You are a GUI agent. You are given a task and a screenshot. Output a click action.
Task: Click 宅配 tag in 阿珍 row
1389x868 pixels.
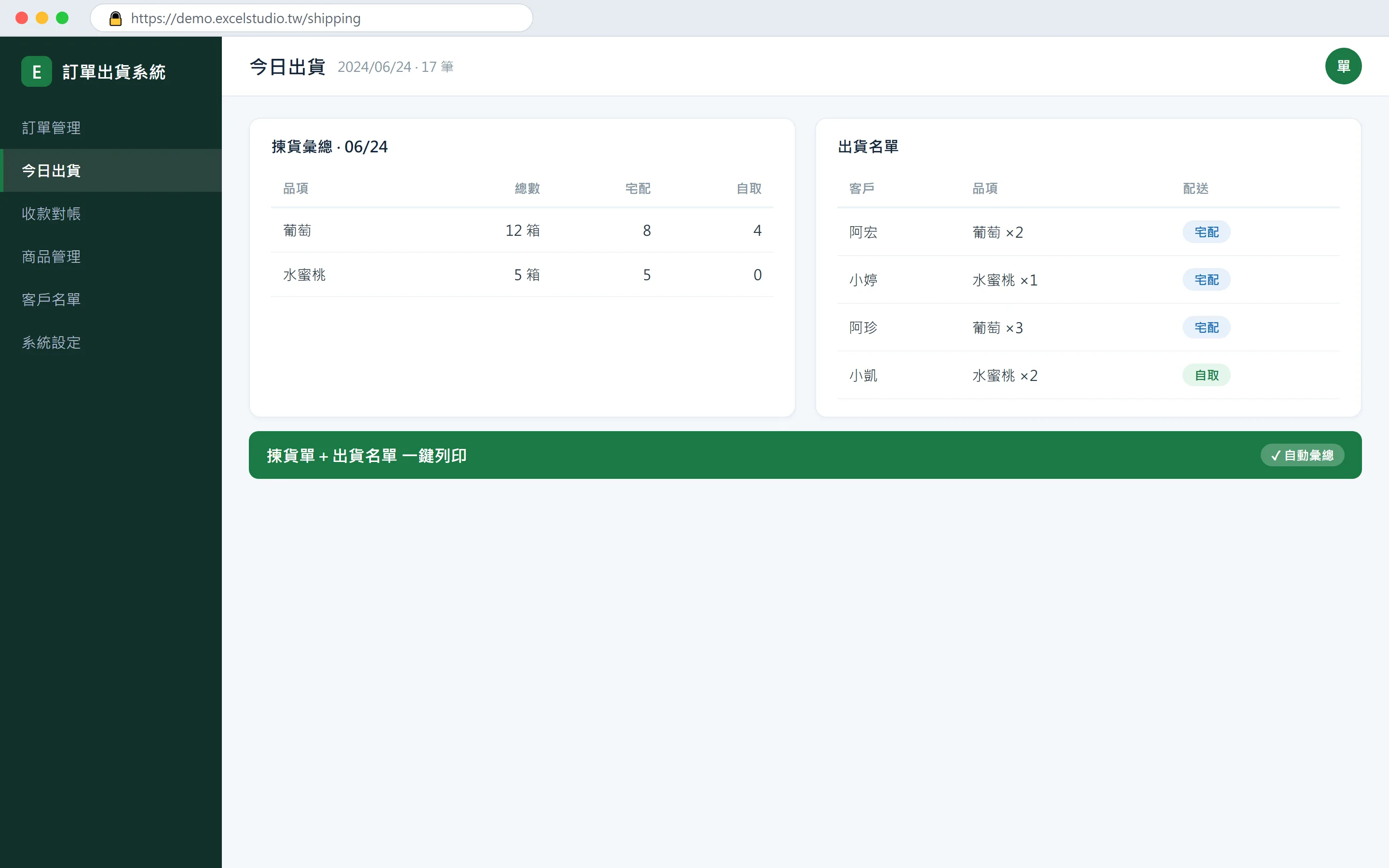1207,327
